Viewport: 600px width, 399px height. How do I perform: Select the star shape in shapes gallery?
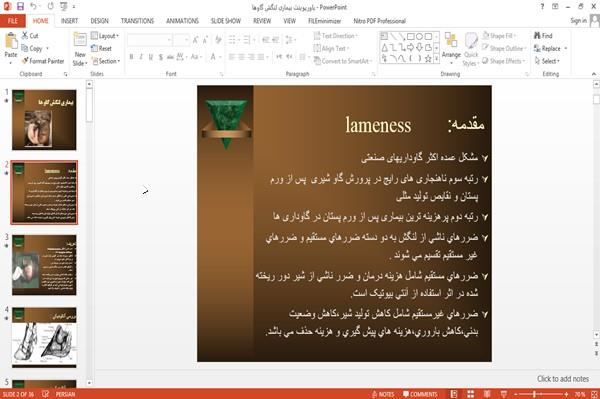click(428, 59)
